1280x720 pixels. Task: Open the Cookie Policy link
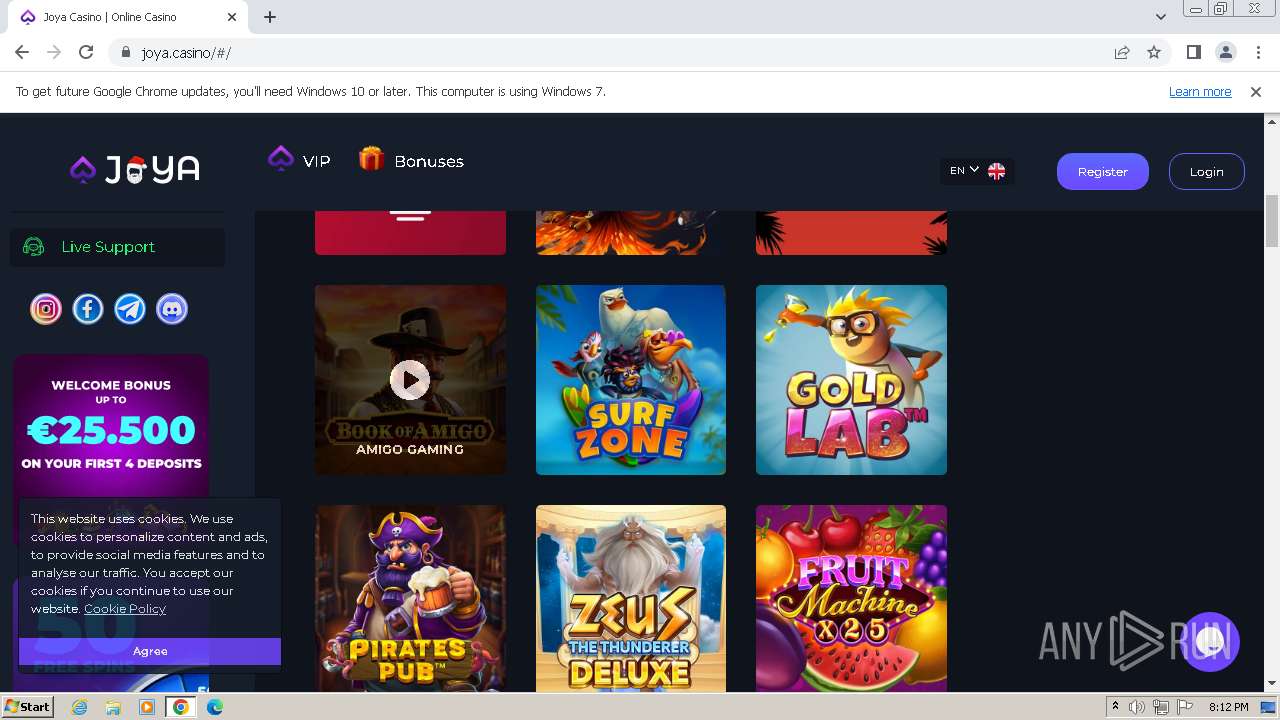point(125,608)
